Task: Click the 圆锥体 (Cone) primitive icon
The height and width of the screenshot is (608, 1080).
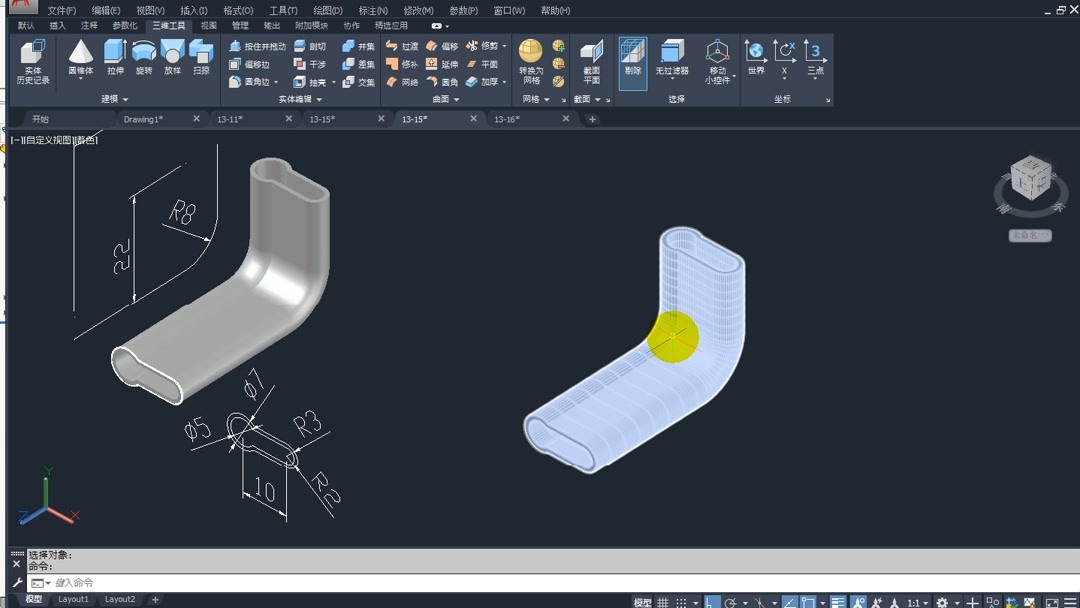Action: pyautogui.click(x=80, y=50)
